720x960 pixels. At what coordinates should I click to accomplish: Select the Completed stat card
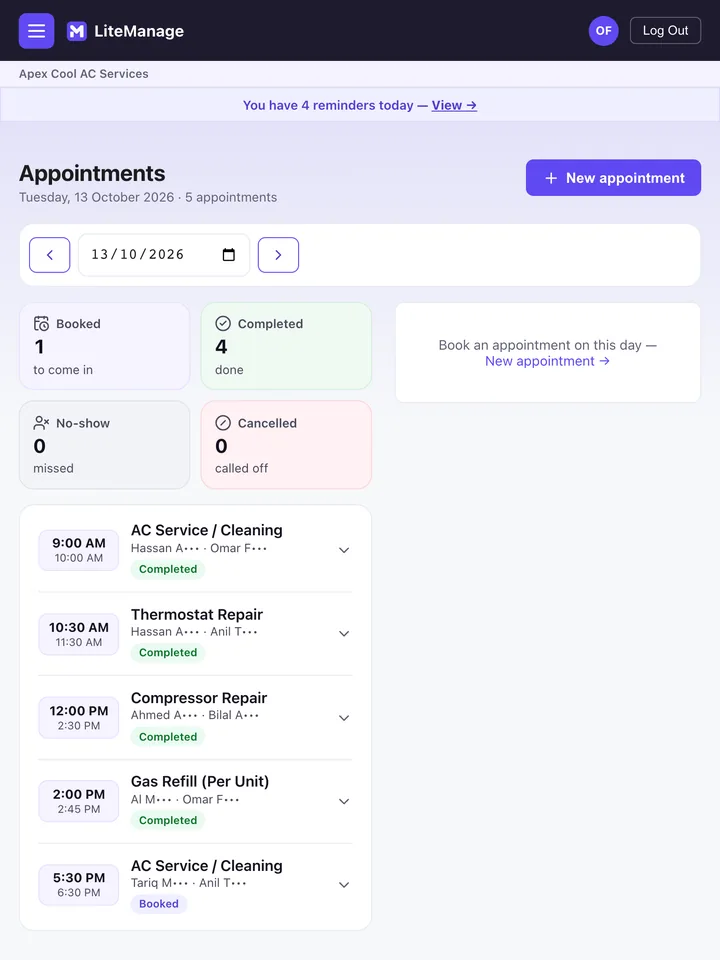(286, 347)
